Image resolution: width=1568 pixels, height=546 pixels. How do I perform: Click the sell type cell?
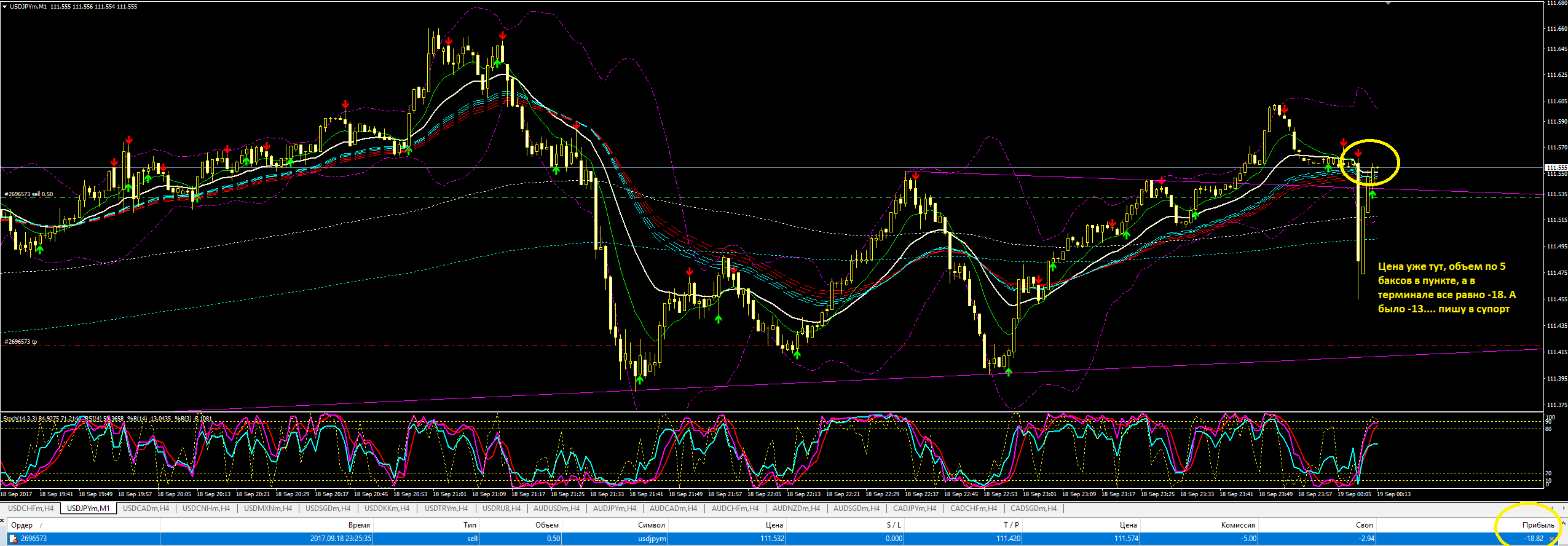tap(472, 539)
